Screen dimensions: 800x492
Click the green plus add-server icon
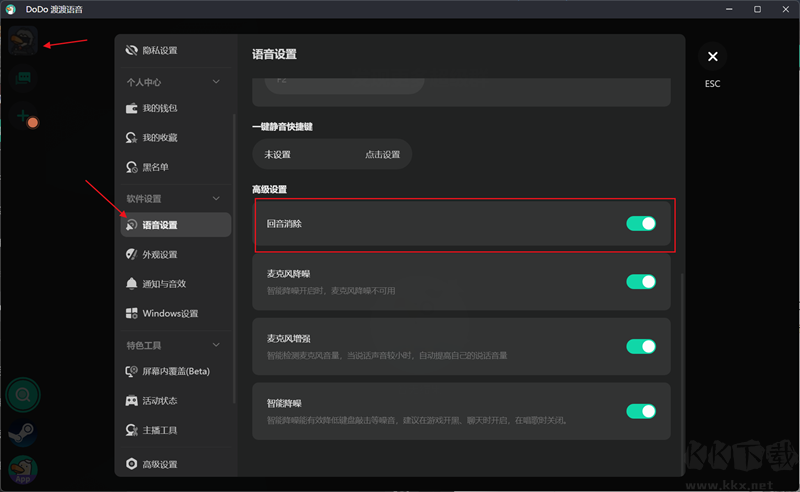pyautogui.click(x=23, y=116)
